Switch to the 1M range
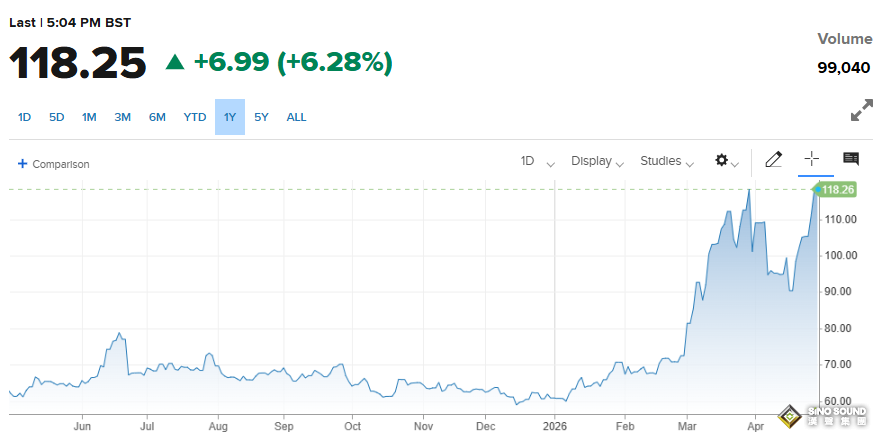This screenshot has height=438, width=876. [x=89, y=117]
